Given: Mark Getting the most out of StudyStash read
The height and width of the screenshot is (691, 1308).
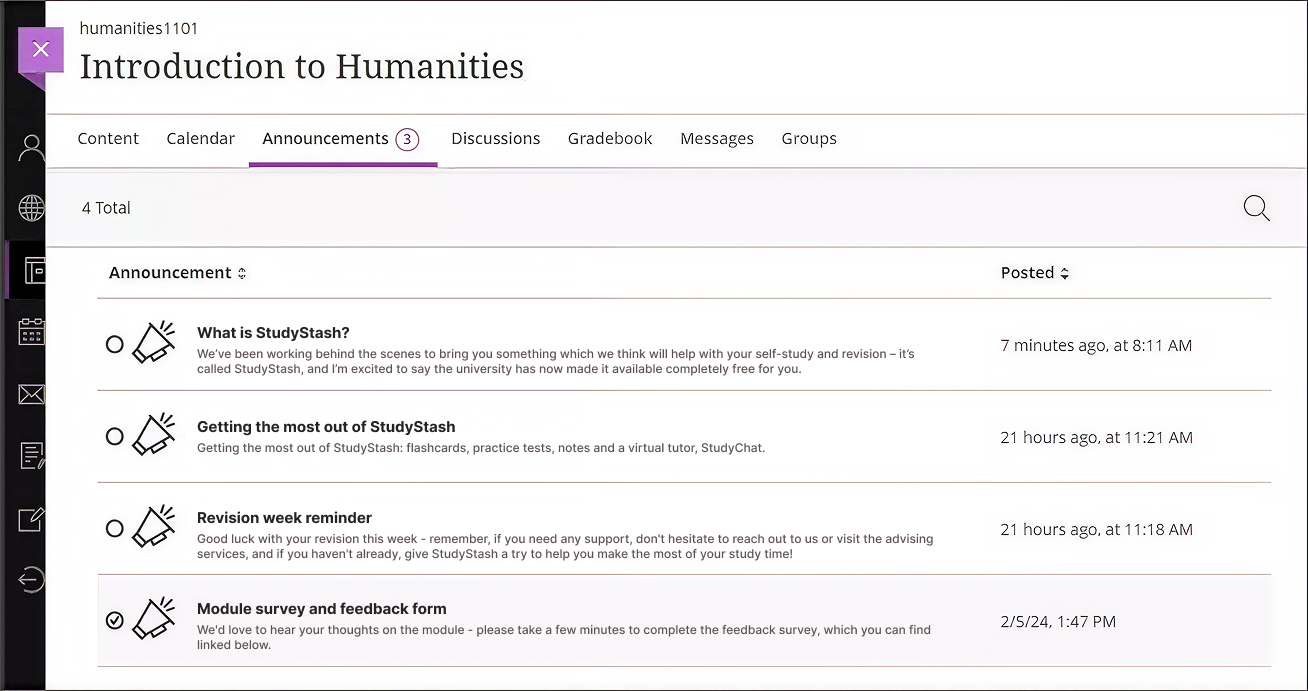Looking at the screenshot, I should point(115,436).
